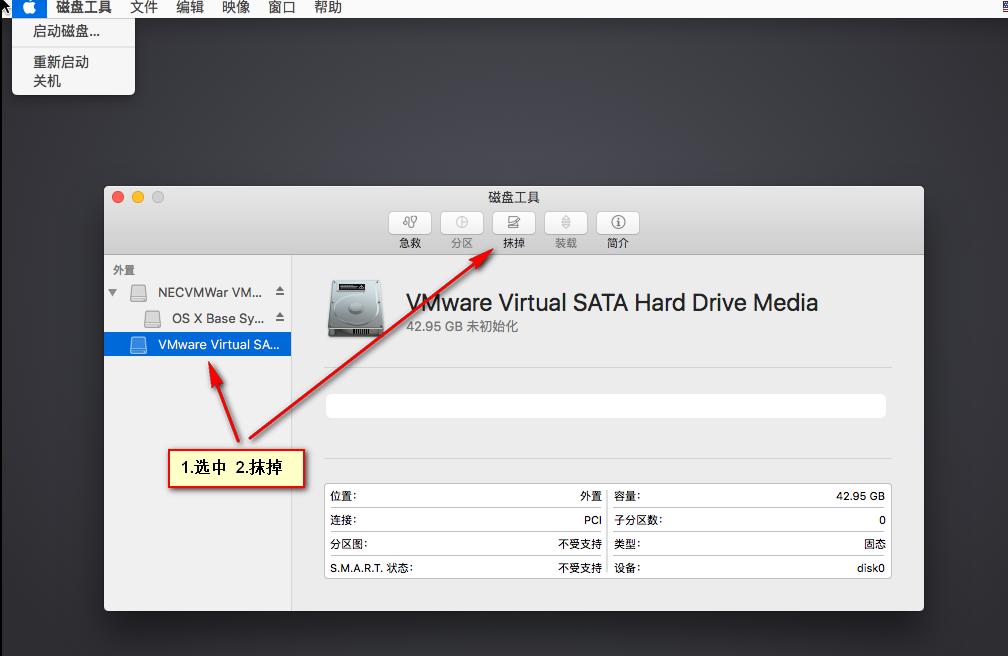Screen dimensions: 1008x656
Task: Collapse the NECVMWar VM... disclosure triangle
Action: click(x=113, y=293)
